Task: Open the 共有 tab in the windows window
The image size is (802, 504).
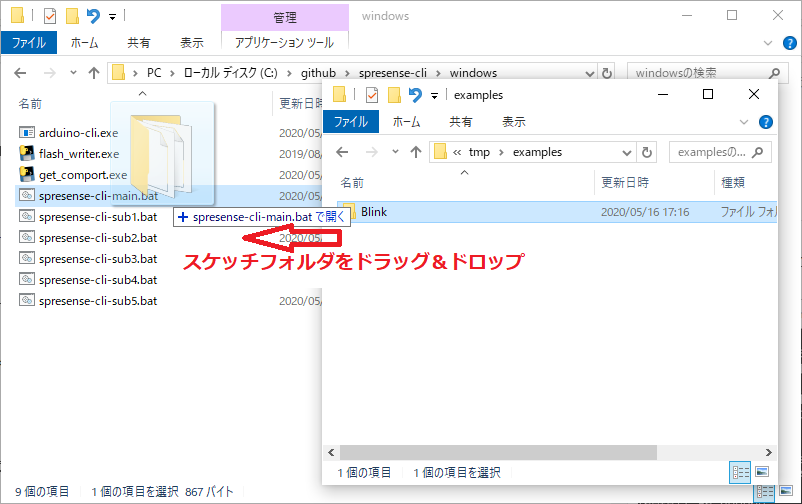Action: coord(139,42)
